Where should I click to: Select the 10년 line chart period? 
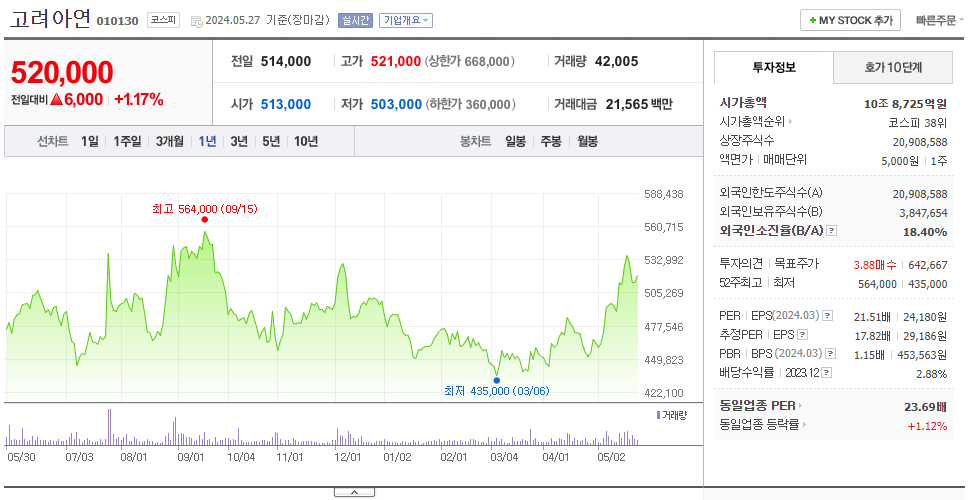click(306, 141)
